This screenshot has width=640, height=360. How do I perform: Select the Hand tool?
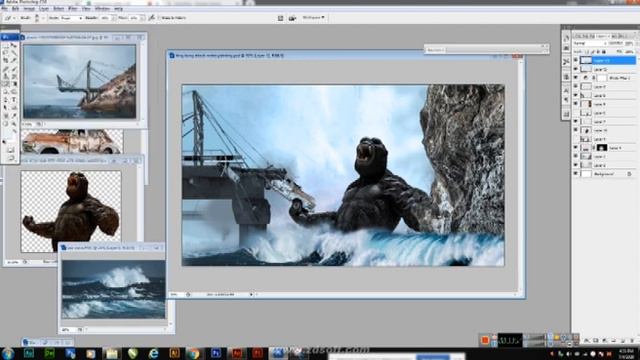tap(5, 124)
